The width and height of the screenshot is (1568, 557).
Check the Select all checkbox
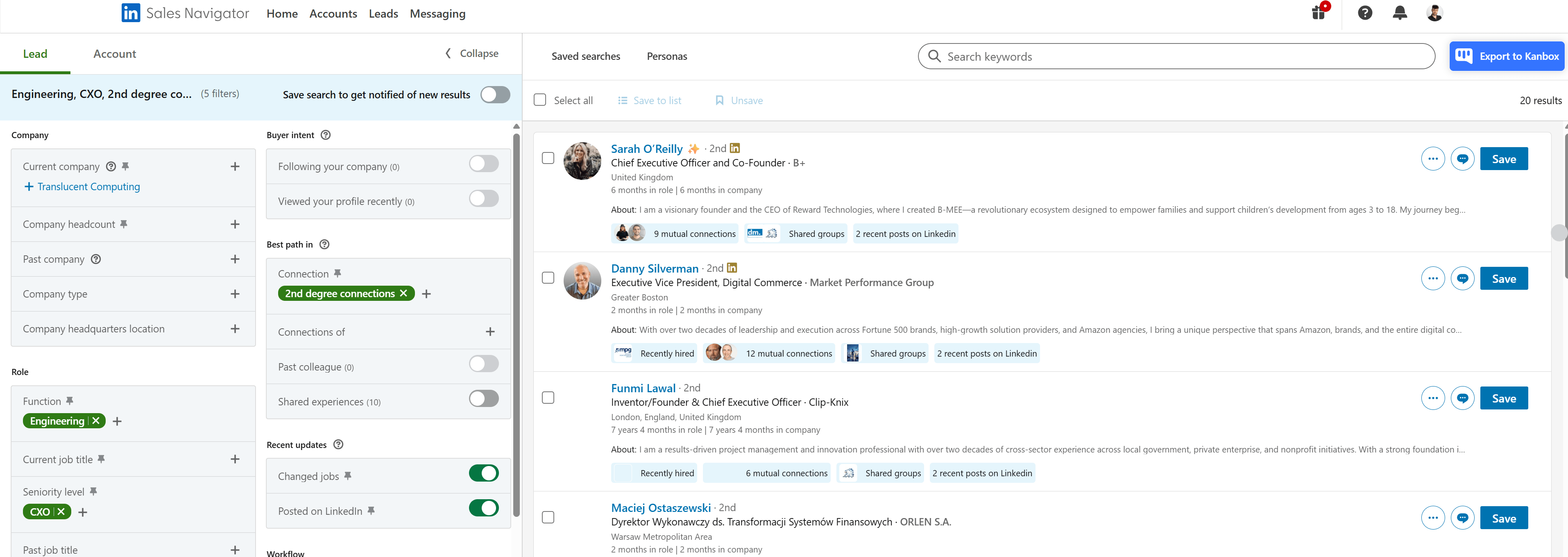(x=540, y=100)
